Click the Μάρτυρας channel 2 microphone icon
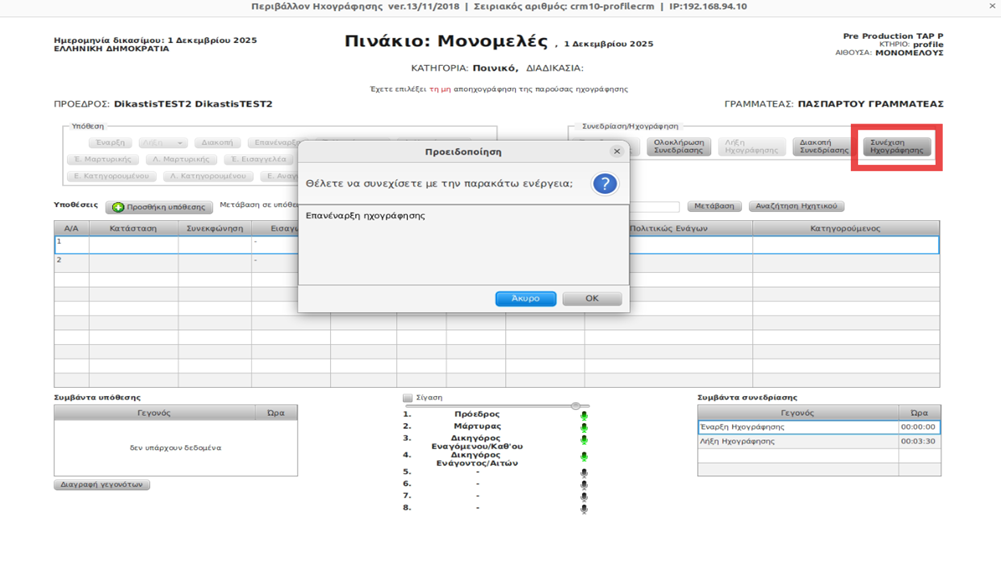This screenshot has width=1001, height=581. [x=584, y=427]
